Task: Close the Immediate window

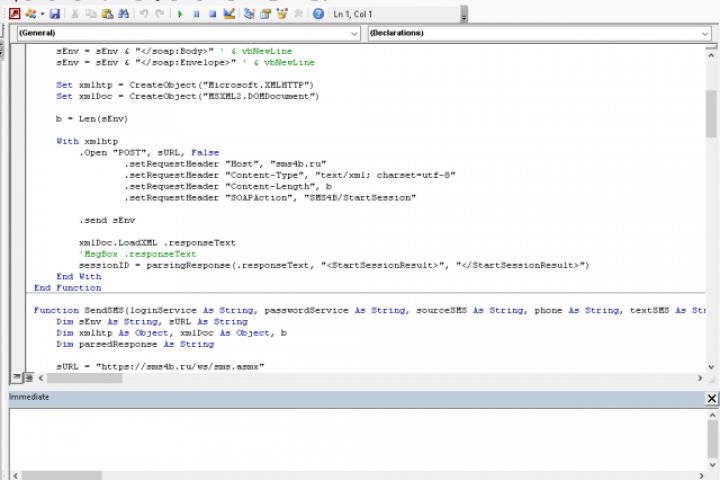Action: coord(711,398)
